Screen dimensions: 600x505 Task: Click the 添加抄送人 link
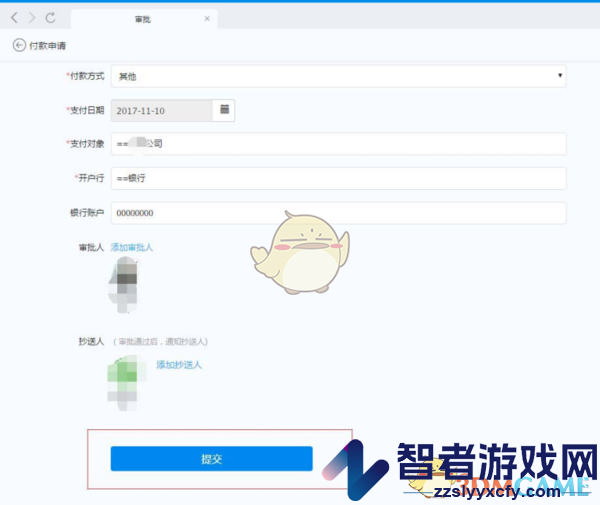179,365
